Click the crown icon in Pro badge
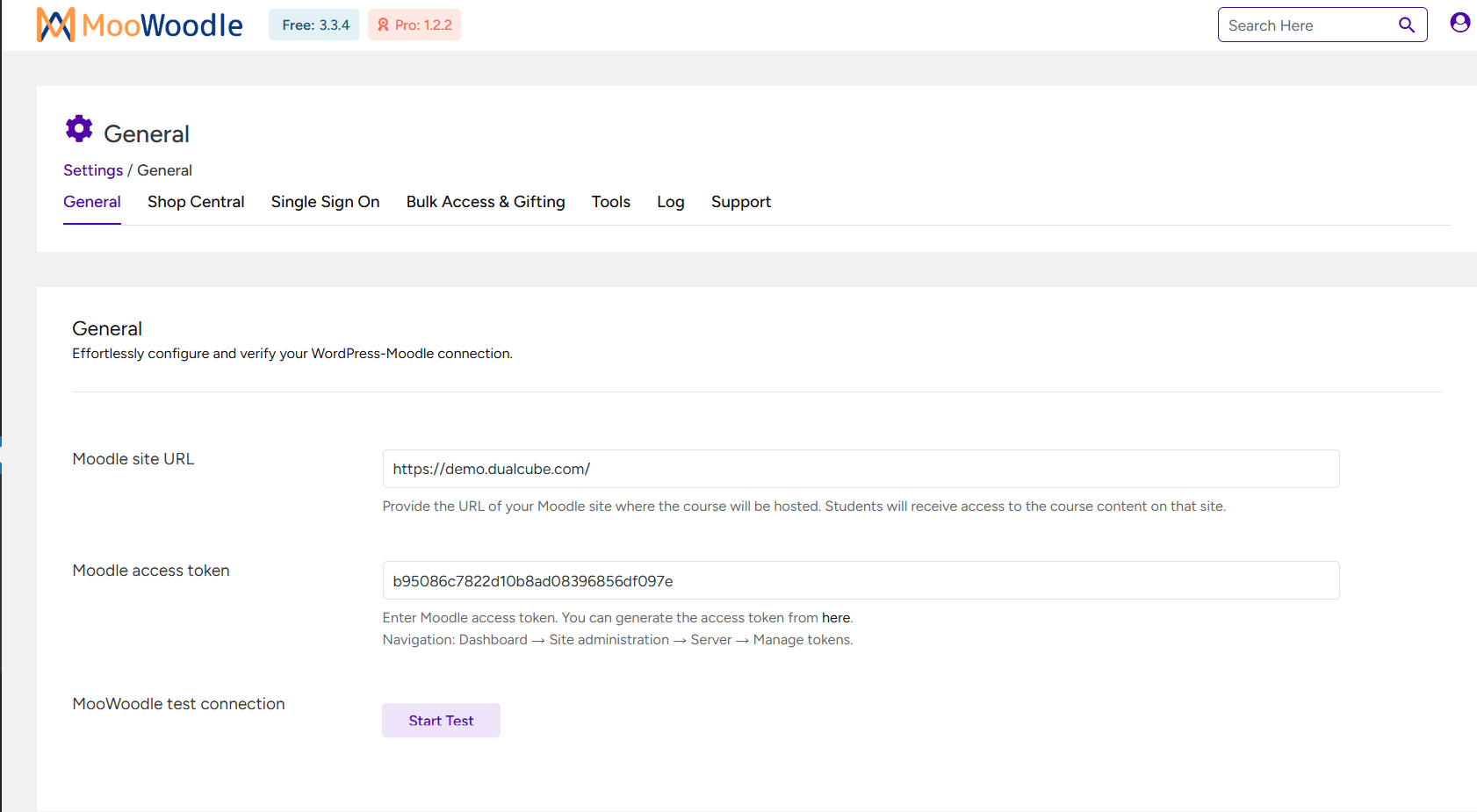Image resolution: width=1477 pixels, height=812 pixels. coord(383,25)
